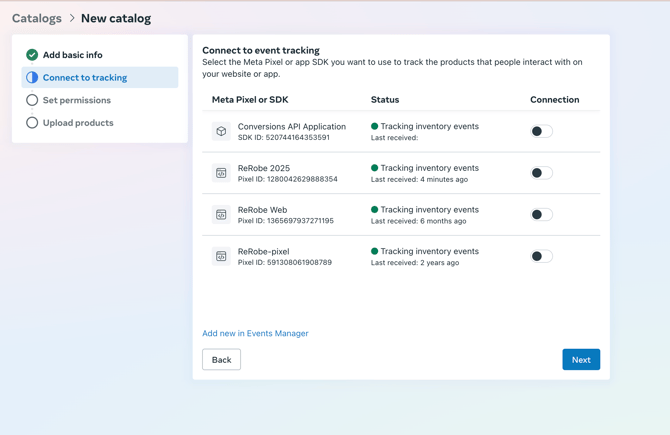Click ReRobe 2025 Tracking inventory events status

point(425,168)
